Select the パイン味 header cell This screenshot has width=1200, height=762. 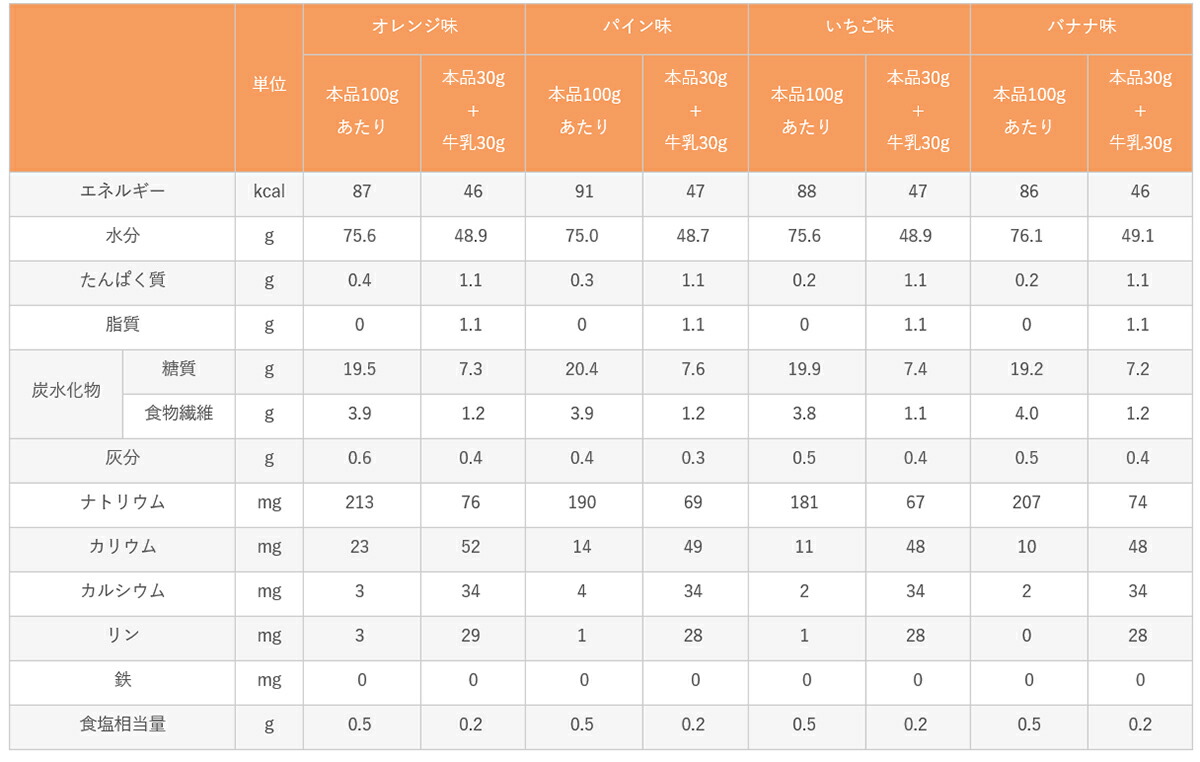coord(637,28)
